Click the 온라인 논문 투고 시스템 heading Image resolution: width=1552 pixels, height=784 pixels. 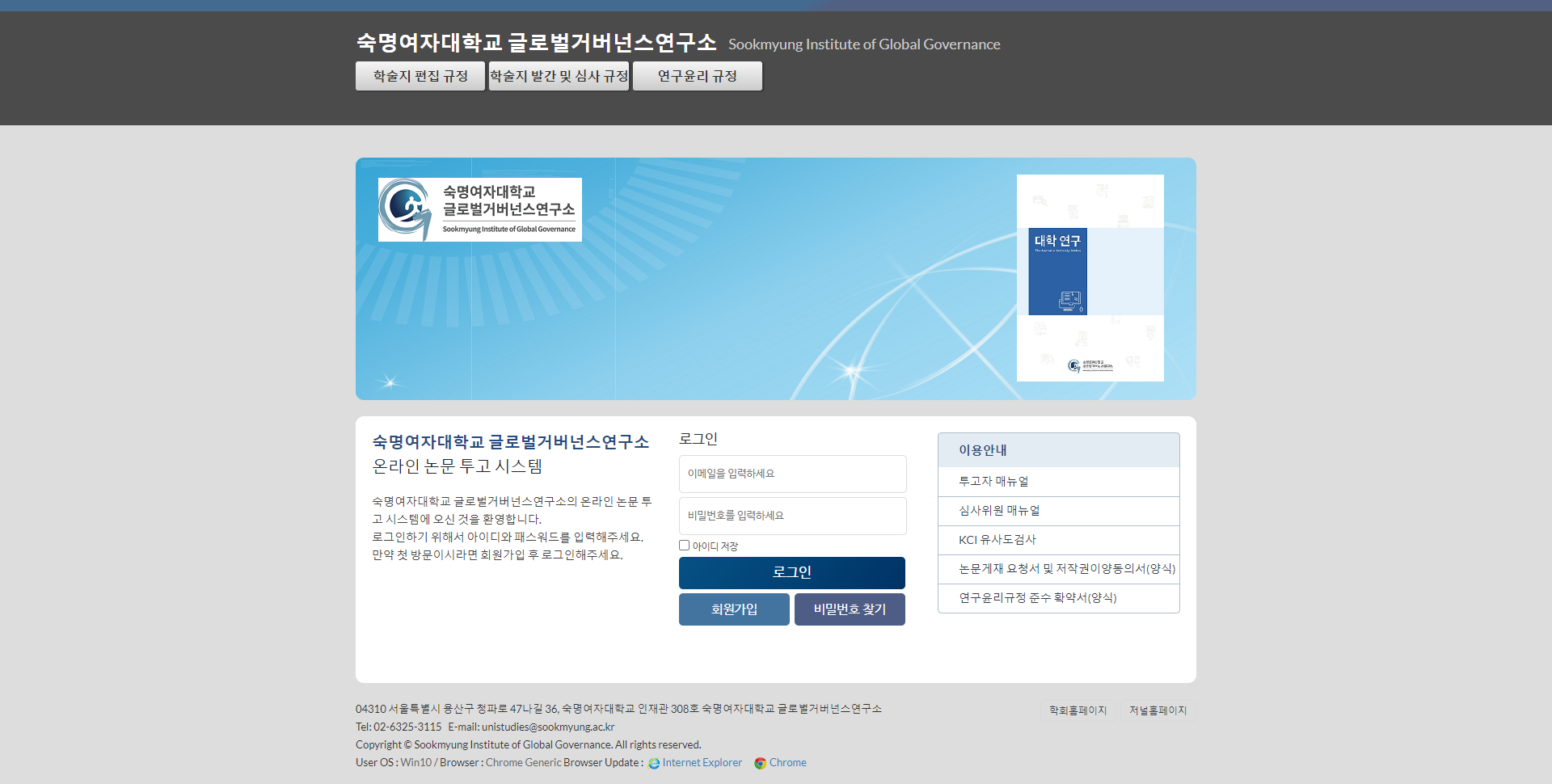[x=458, y=466]
